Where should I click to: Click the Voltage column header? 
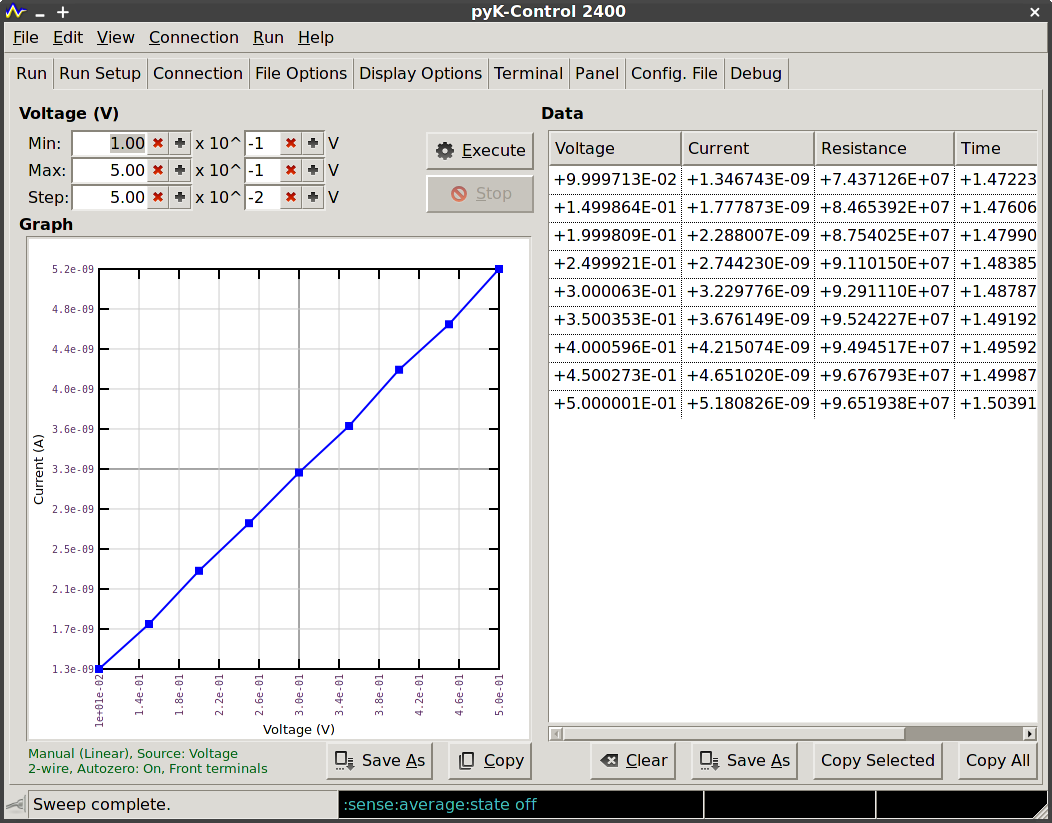tap(615, 148)
